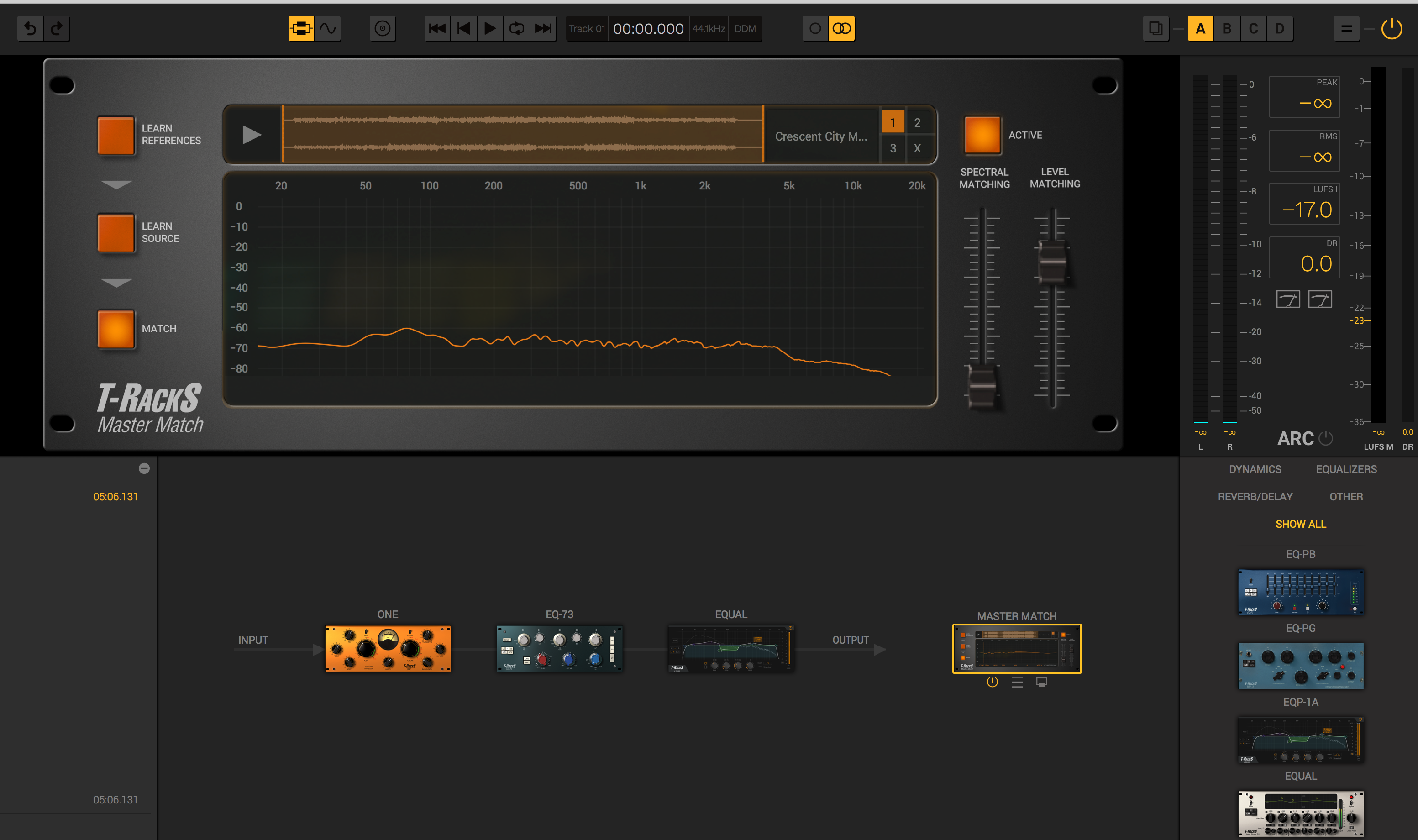Click Show All modules
Image resolution: width=1418 pixels, height=840 pixels.
coord(1301,524)
